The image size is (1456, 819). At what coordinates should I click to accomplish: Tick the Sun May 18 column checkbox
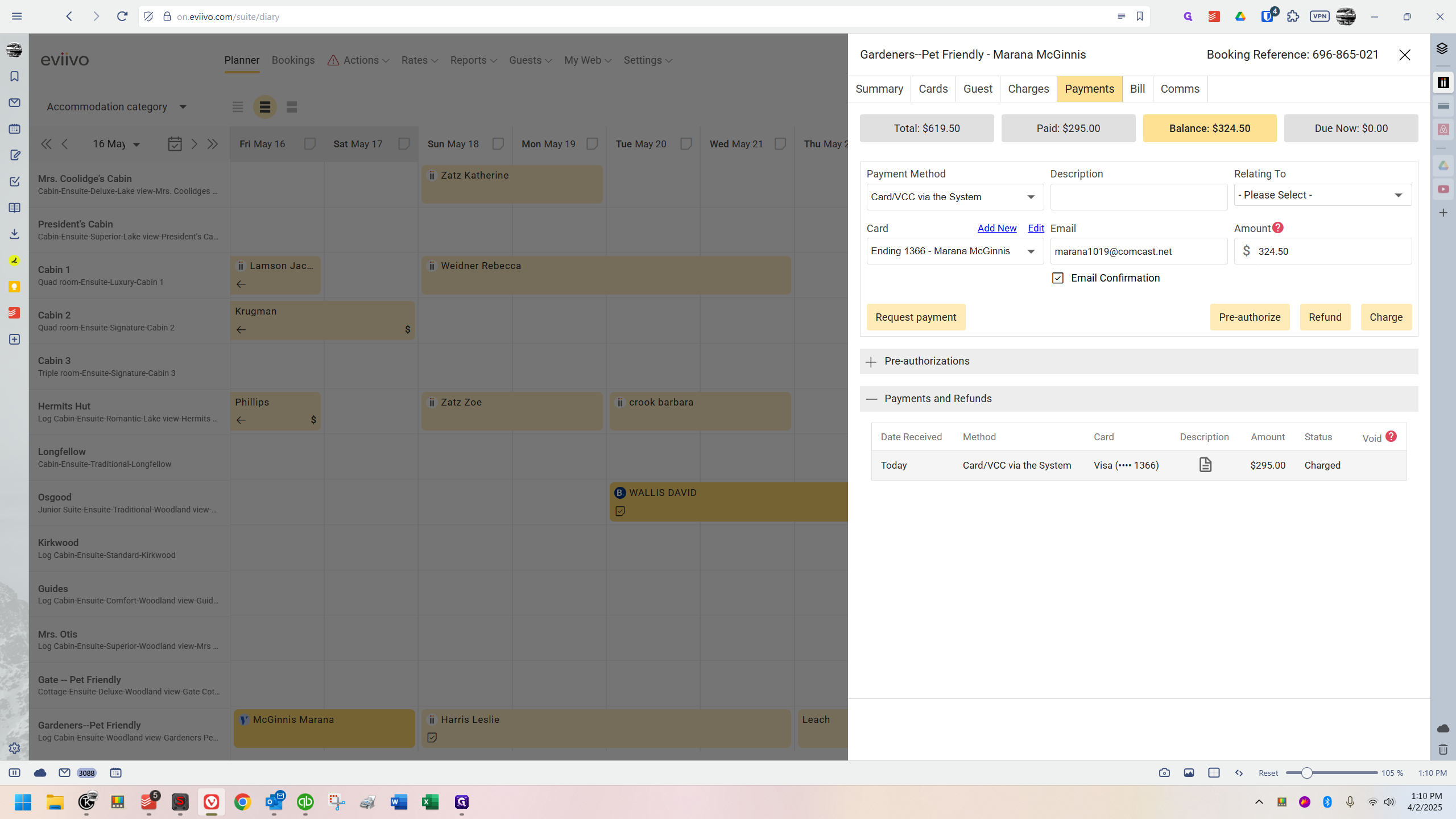pos(498,143)
